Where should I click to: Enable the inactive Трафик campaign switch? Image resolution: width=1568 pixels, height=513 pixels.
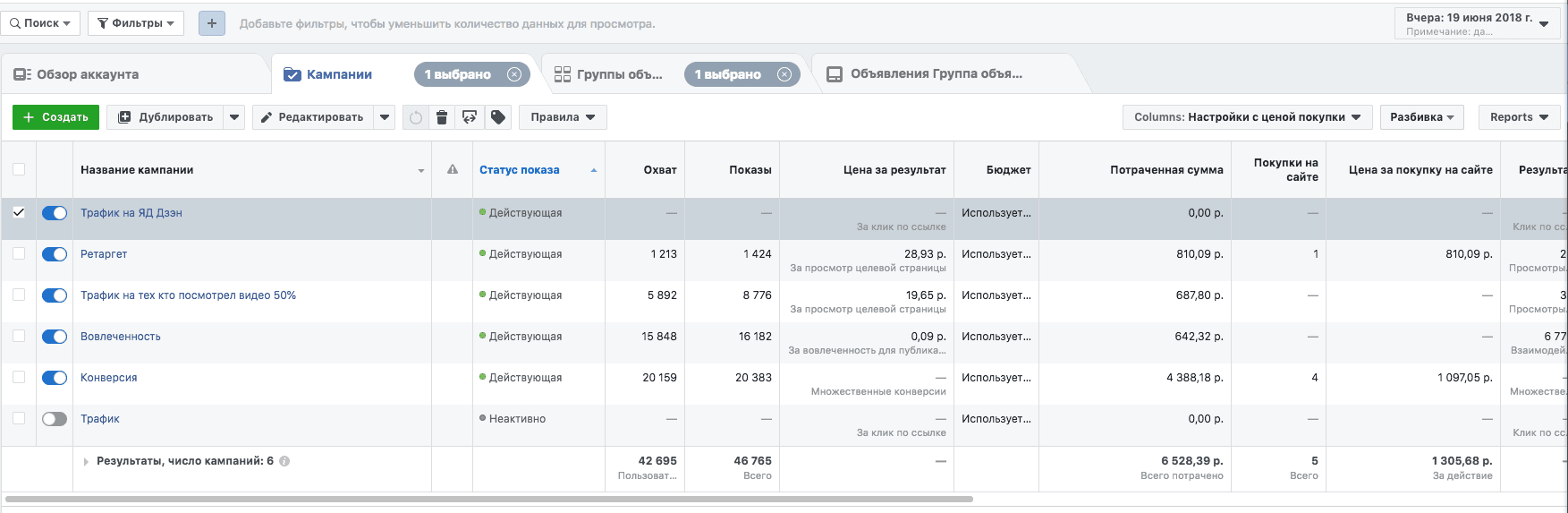point(55,419)
